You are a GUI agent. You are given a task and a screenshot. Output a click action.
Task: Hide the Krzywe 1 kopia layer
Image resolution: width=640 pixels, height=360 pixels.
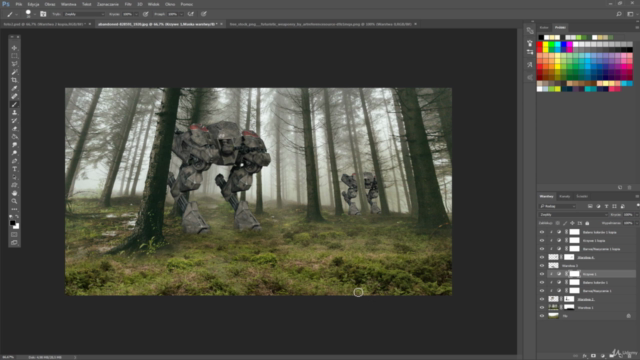pos(542,240)
